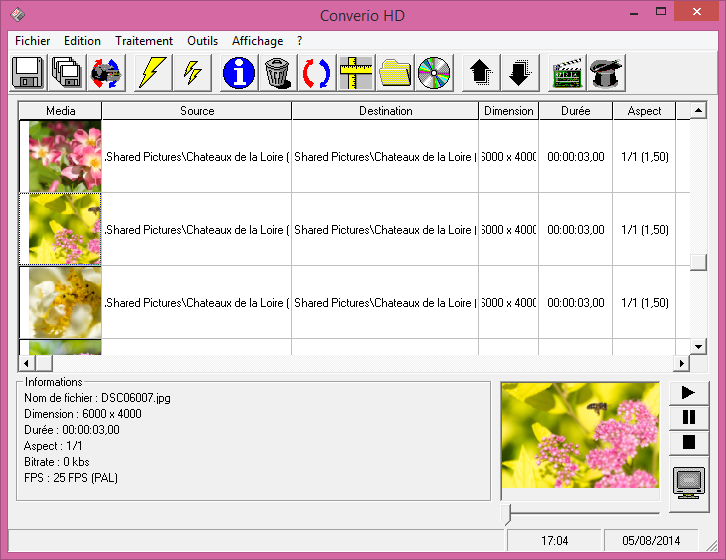This screenshot has height=560, width=726.
Task: Pause the preview playback
Action: tap(688, 417)
